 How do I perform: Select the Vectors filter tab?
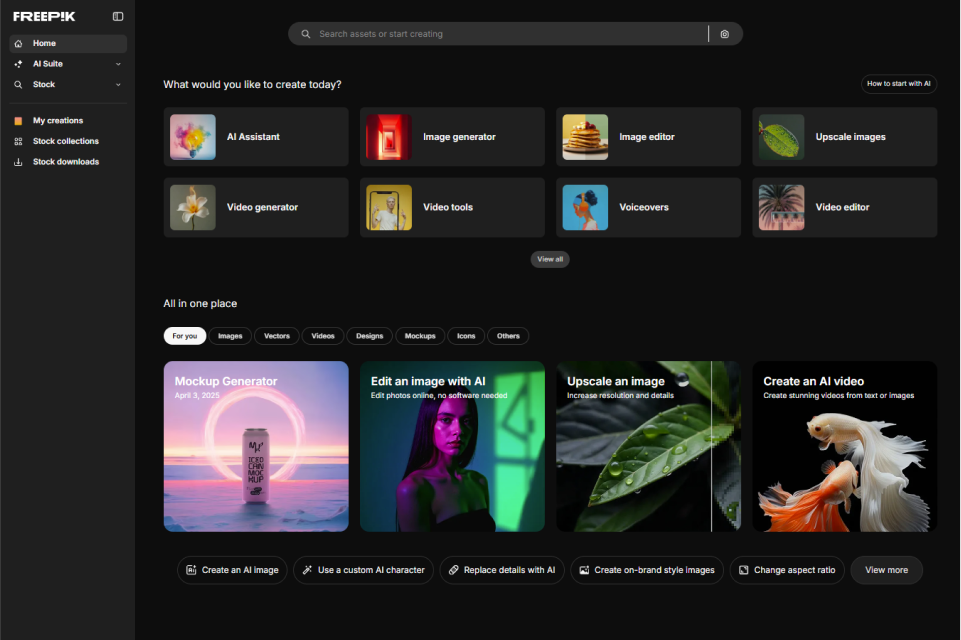(x=277, y=336)
